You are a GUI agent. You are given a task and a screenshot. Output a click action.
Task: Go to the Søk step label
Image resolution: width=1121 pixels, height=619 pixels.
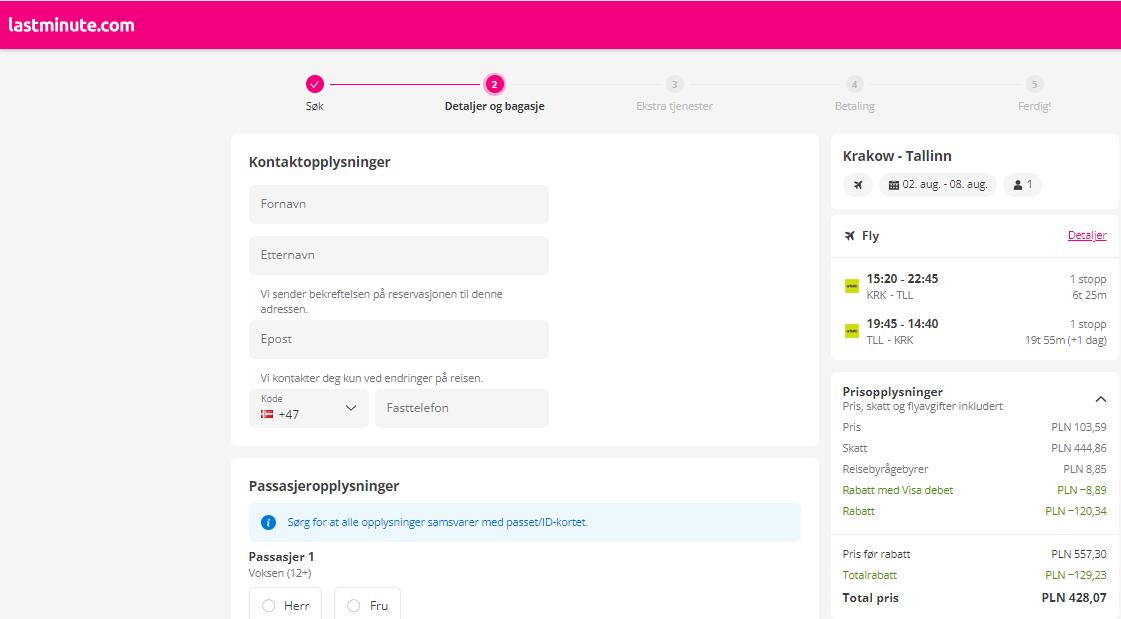tap(315, 106)
